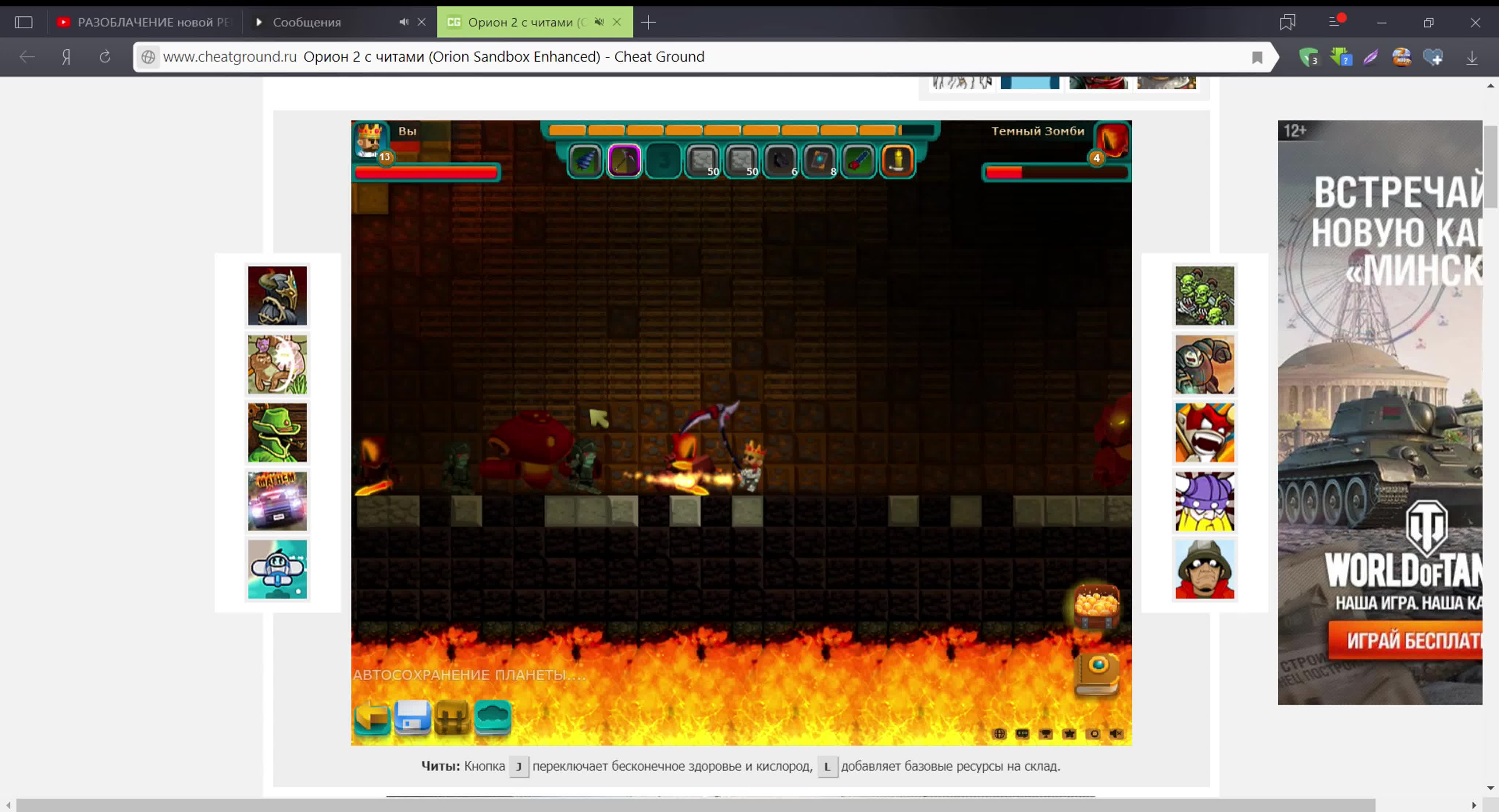Click the vertical page scrollbar thumb
Viewport: 1499px width, 812px height.
coord(1490,167)
